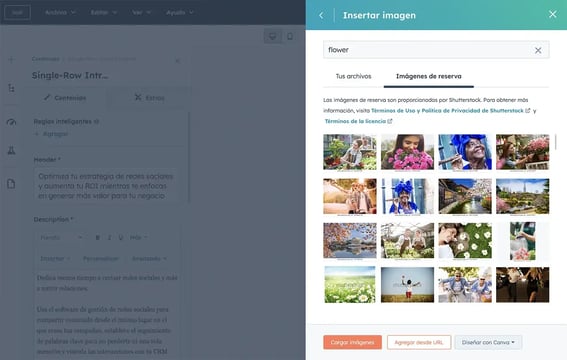Click the Cargar imágenes button
This screenshot has width=567, height=360.
(x=352, y=342)
